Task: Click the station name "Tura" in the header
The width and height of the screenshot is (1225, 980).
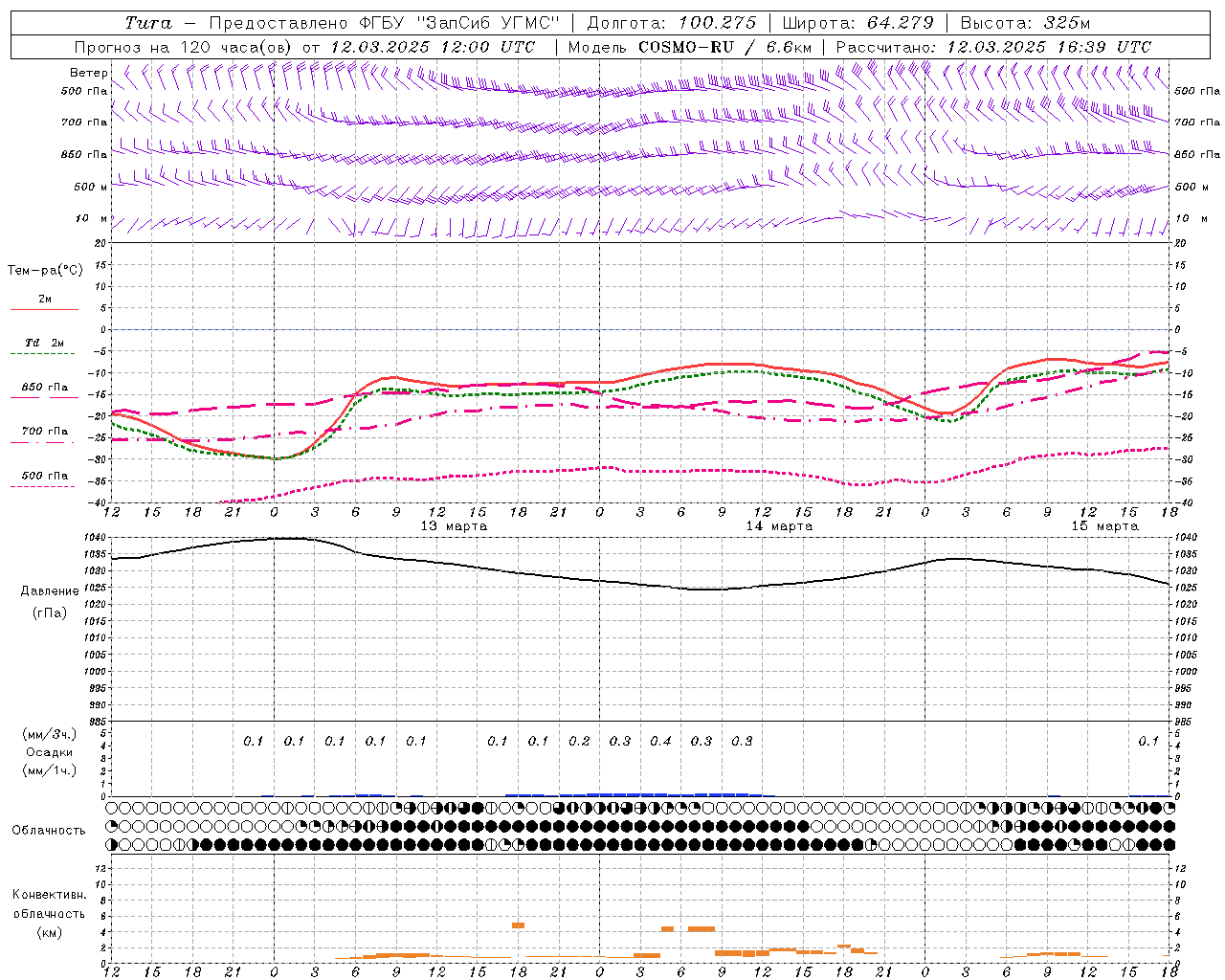Action: pos(148,23)
